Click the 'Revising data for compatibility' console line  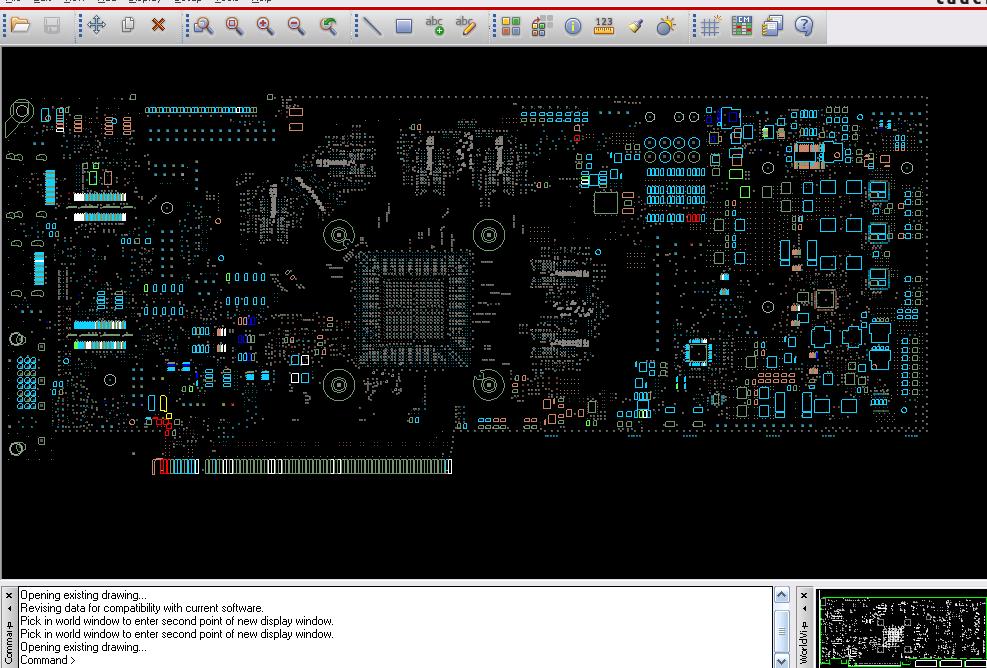[x=142, y=608]
